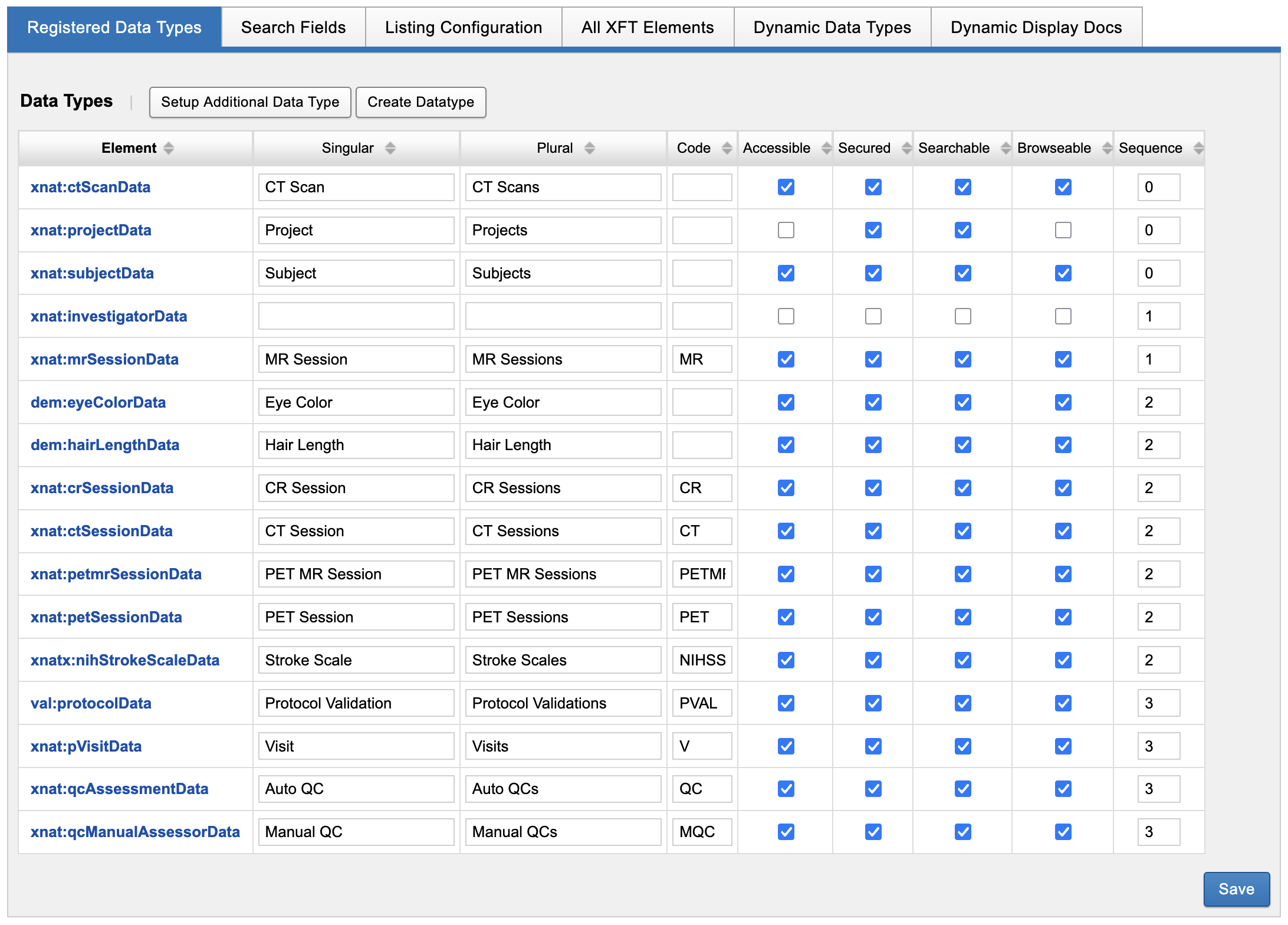Viewport: 1288px width, 925px height.
Task: Open the xnat:projectData element link
Action: (91, 230)
